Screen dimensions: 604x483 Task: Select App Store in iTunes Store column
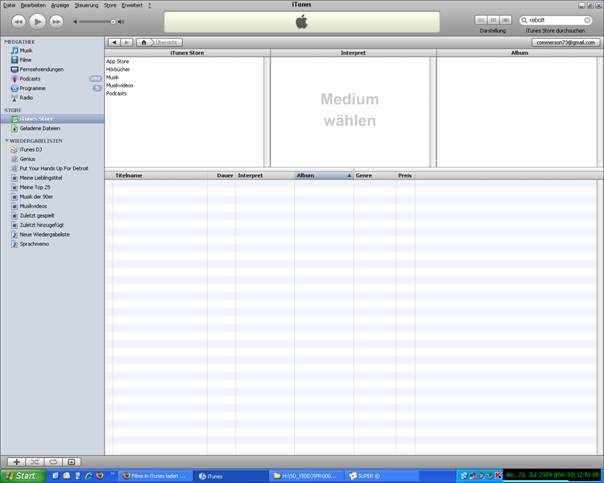point(117,61)
